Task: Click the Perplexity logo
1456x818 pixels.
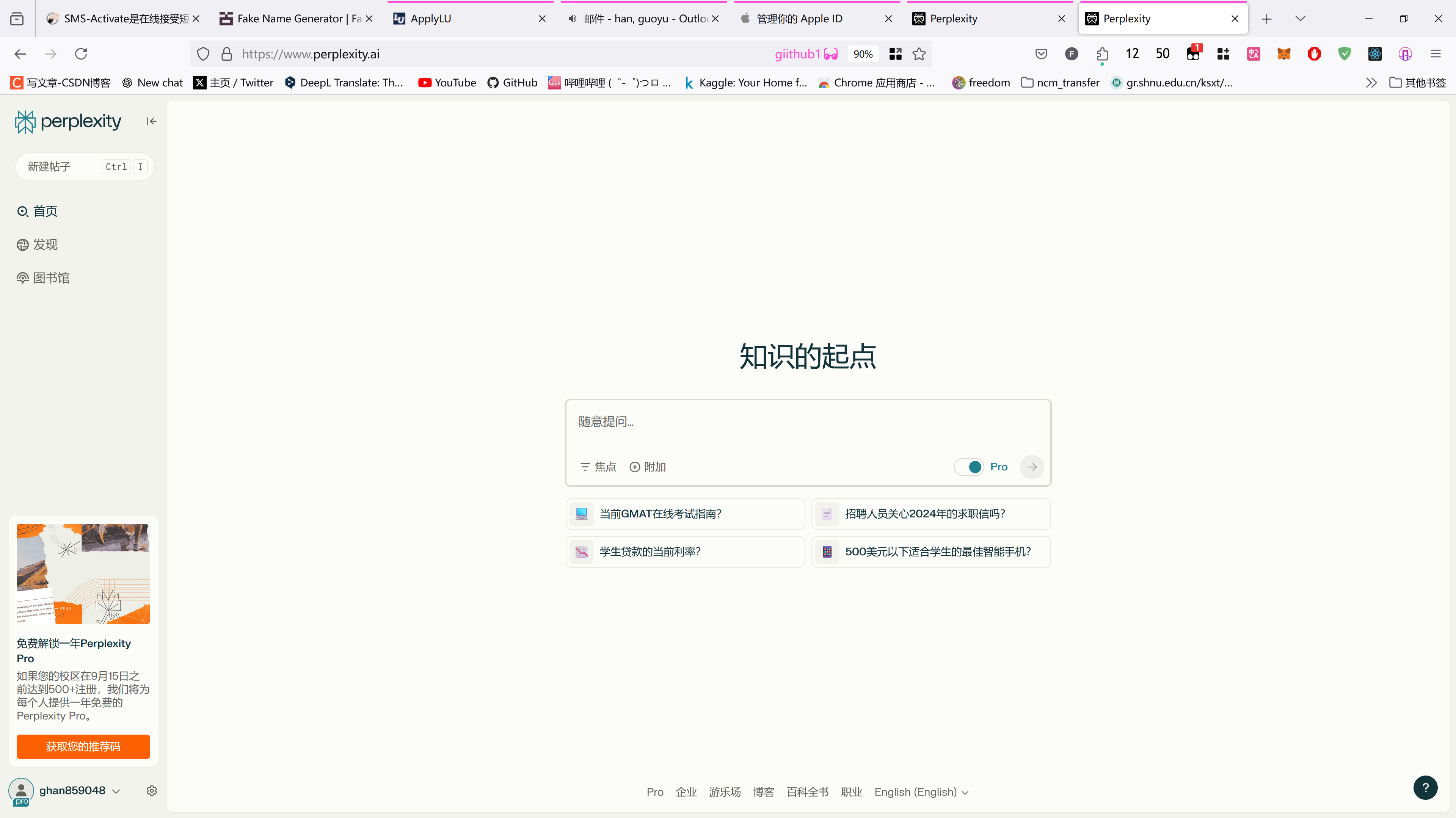Action: (x=68, y=121)
